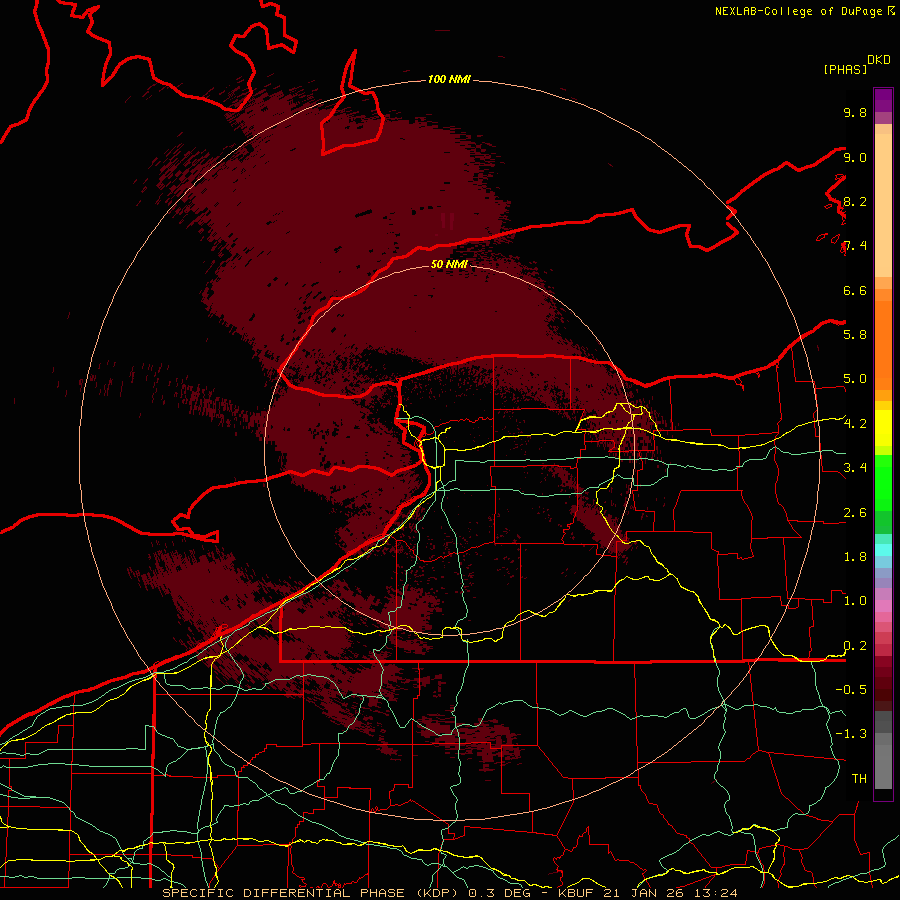
Task: Click the 9.8 value on the scale
Action: point(855,113)
